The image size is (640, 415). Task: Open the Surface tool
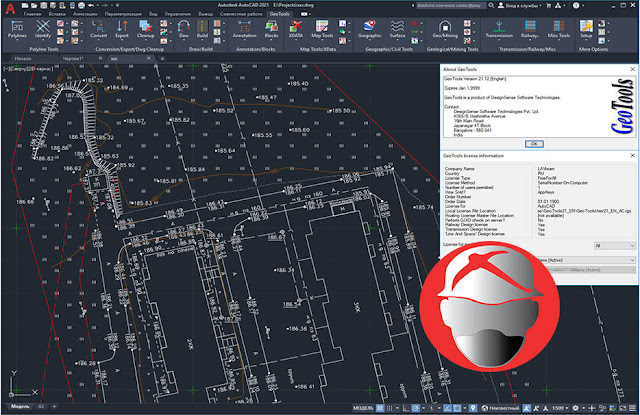point(397,30)
